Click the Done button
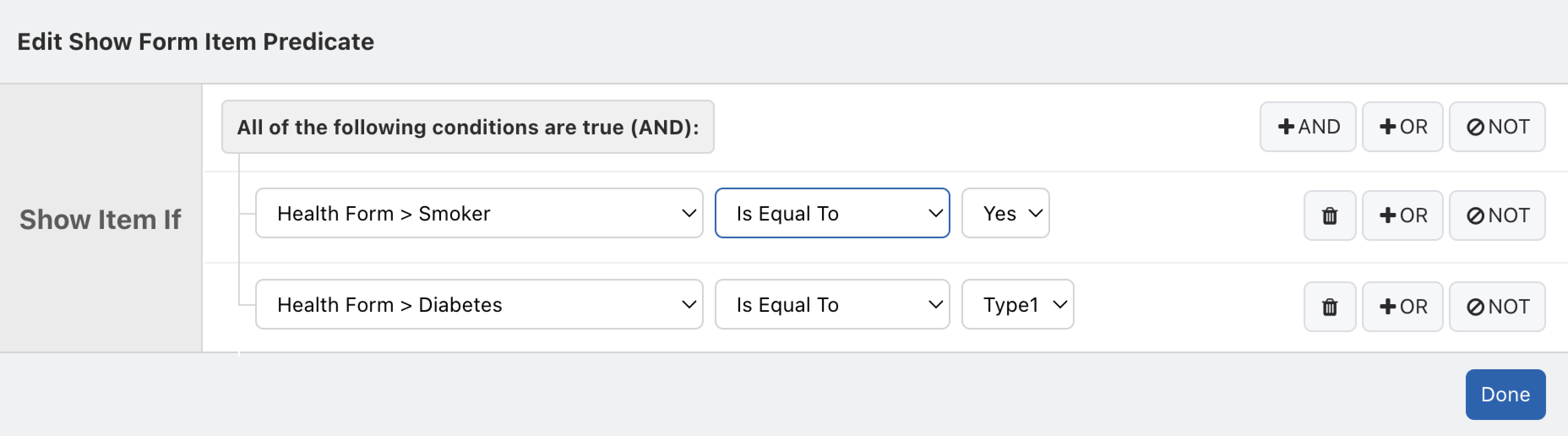 click(1505, 395)
